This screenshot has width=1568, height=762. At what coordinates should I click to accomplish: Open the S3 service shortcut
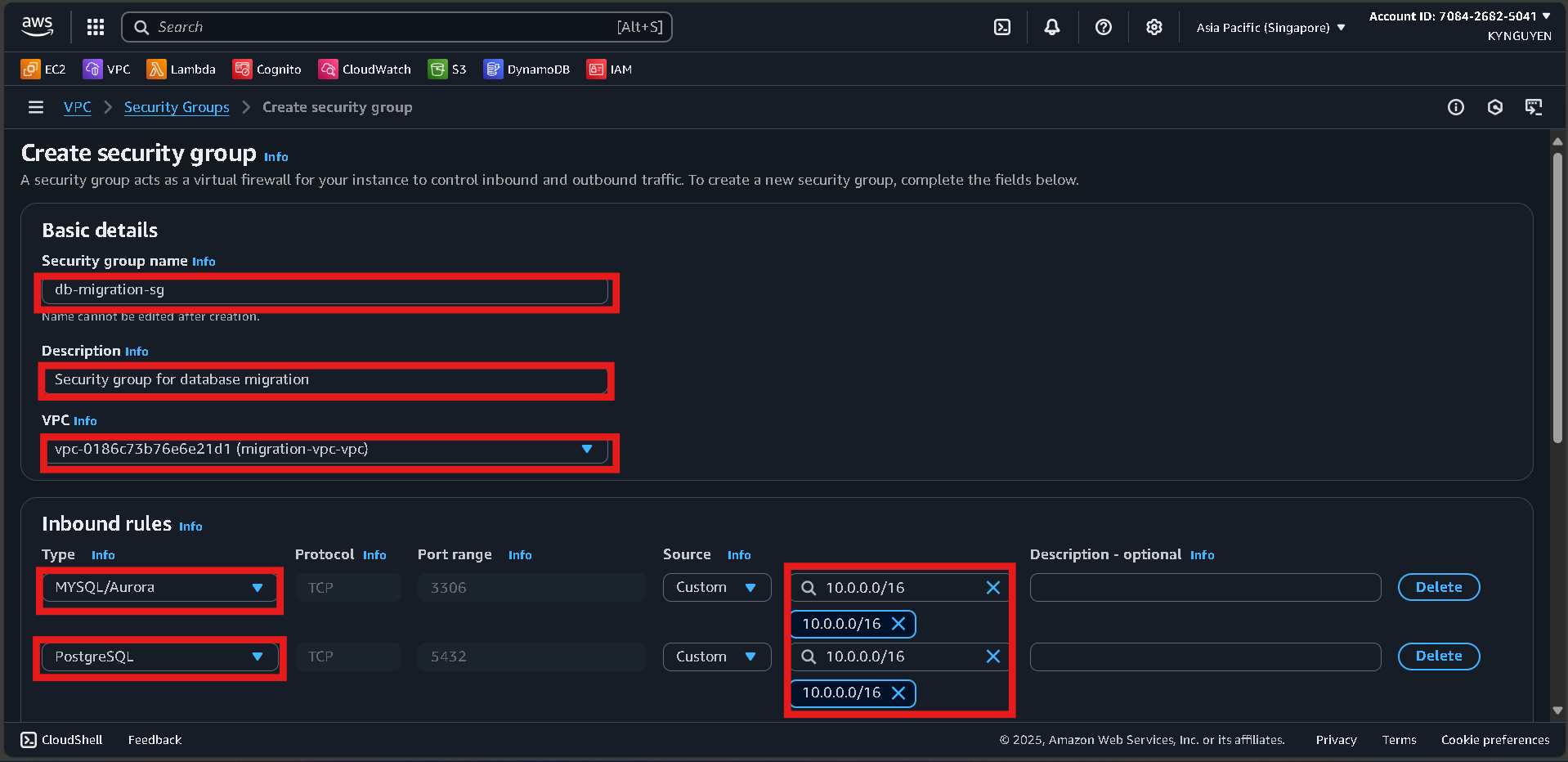coord(447,69)
